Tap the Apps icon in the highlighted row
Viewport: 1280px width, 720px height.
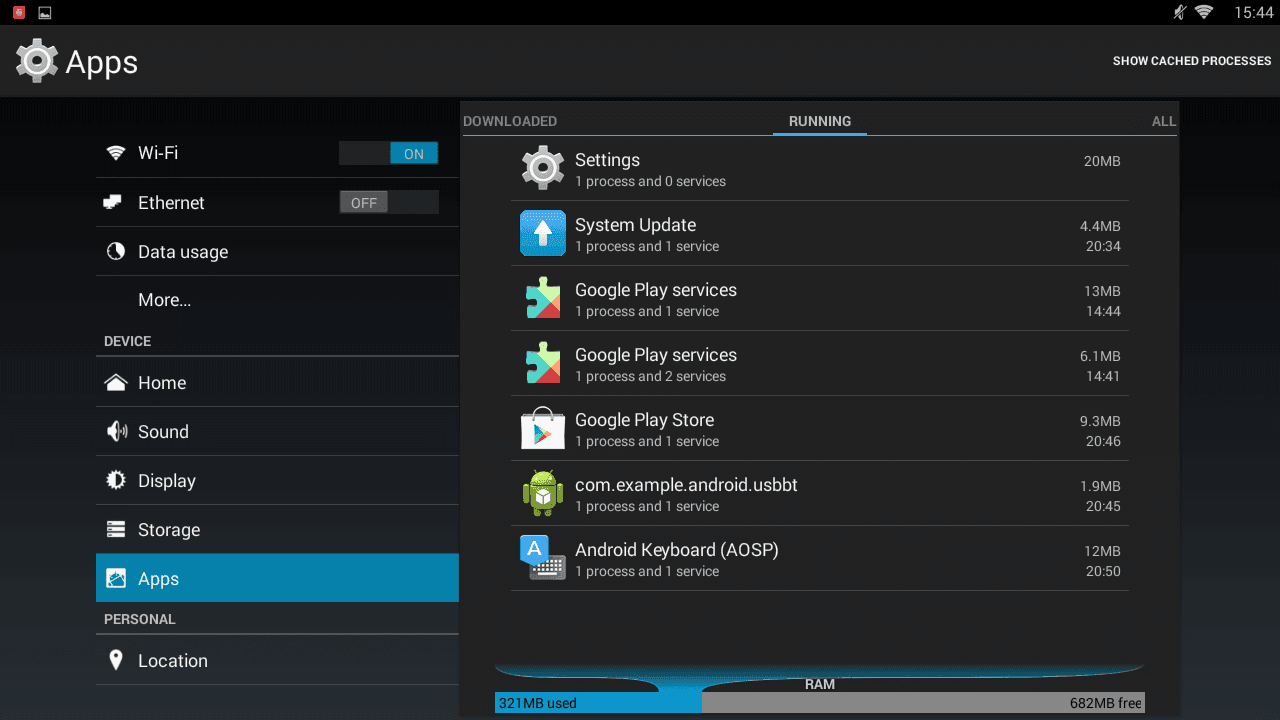click(x=116, y=578)
